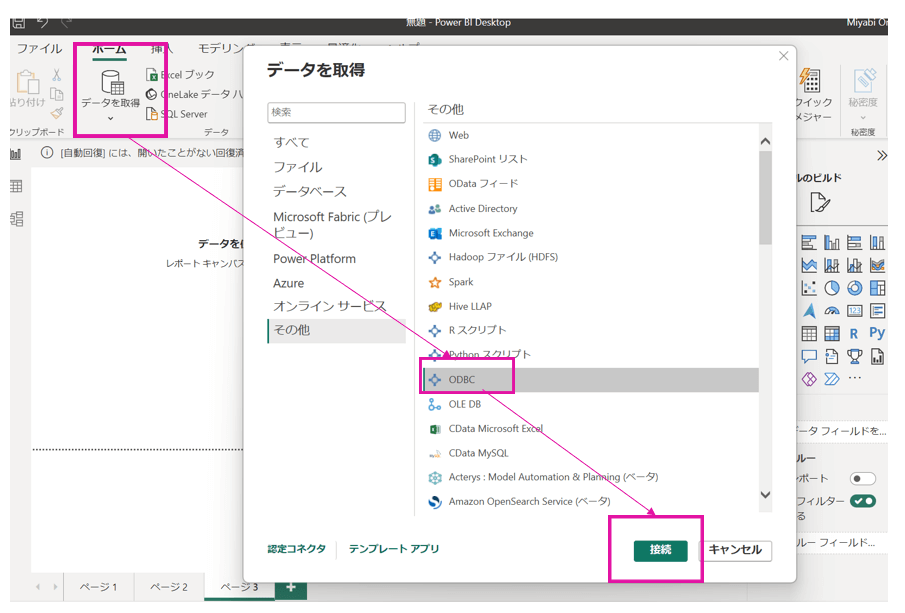Viewport: 905px width, 613px height.
Task: Click the Get Data database icon in ribbon
Action: [x=112, y=81]
